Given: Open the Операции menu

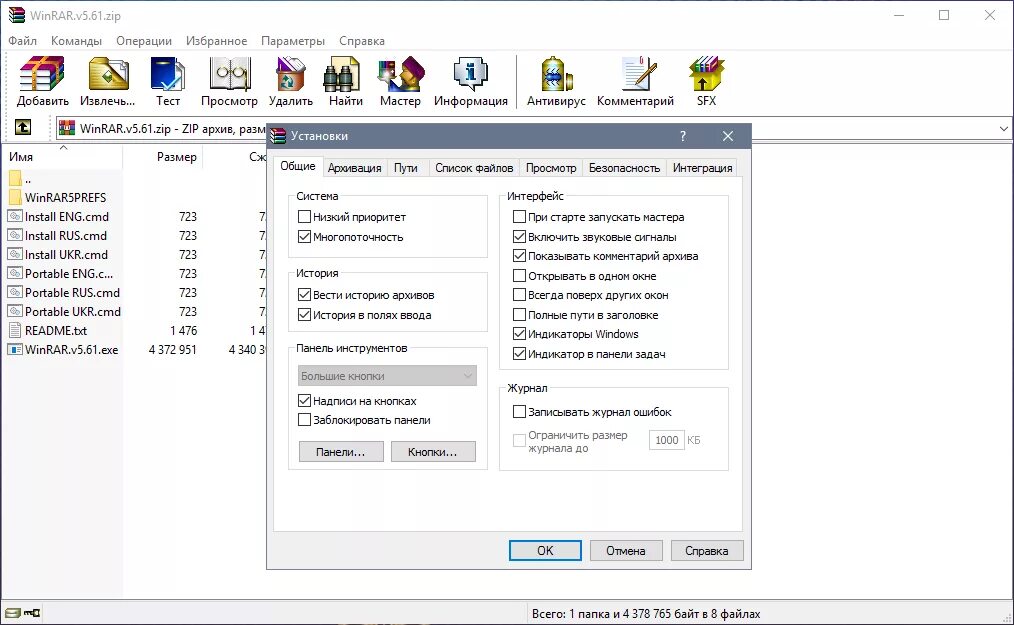Looking at the screenshot, I should 144,41.
